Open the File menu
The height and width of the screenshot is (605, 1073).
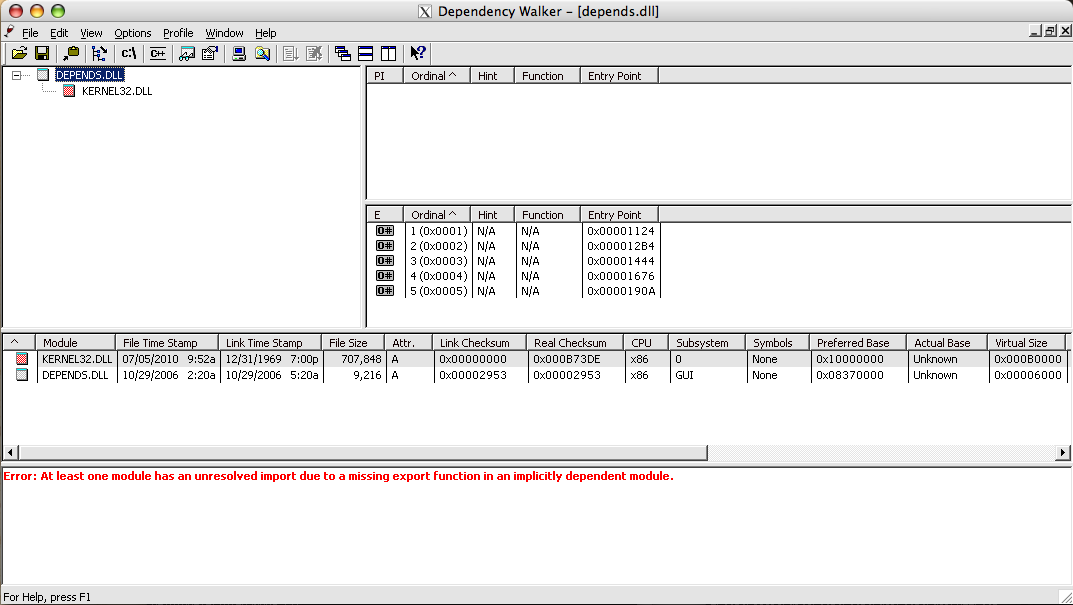click(x=30, y=33)
